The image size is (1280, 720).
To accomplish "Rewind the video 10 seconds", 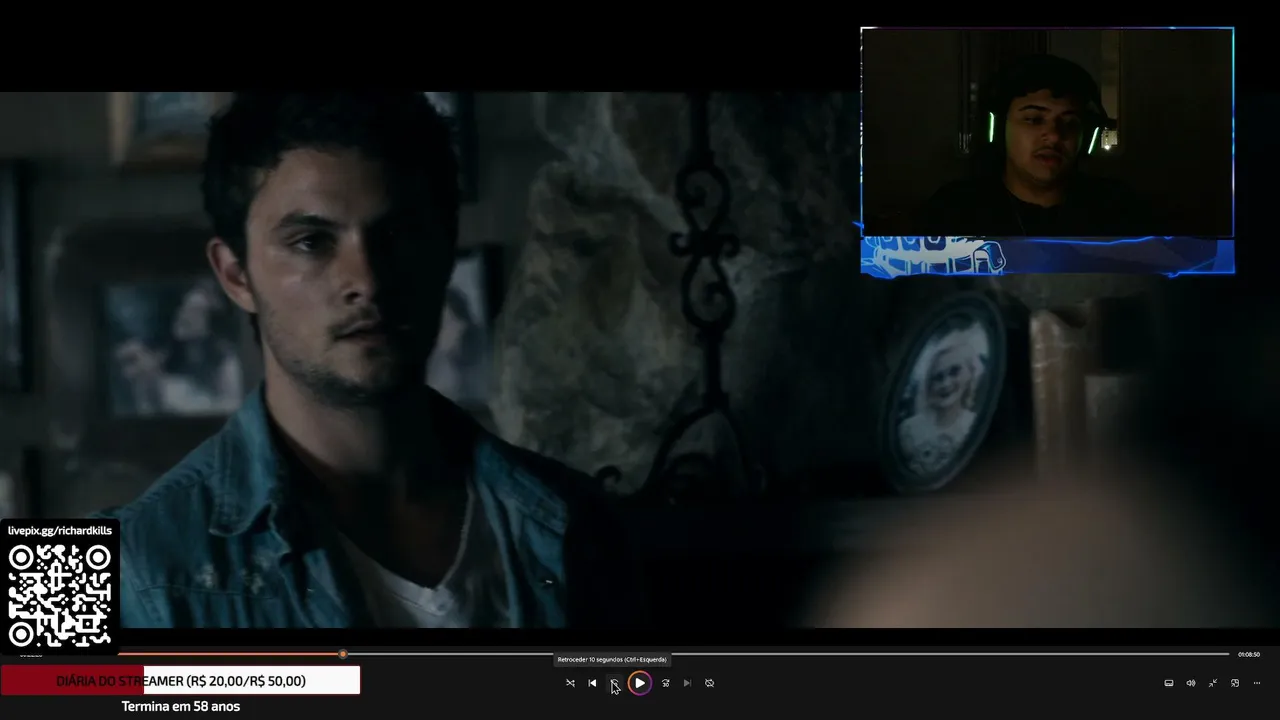I will click(x=614, y=683).
